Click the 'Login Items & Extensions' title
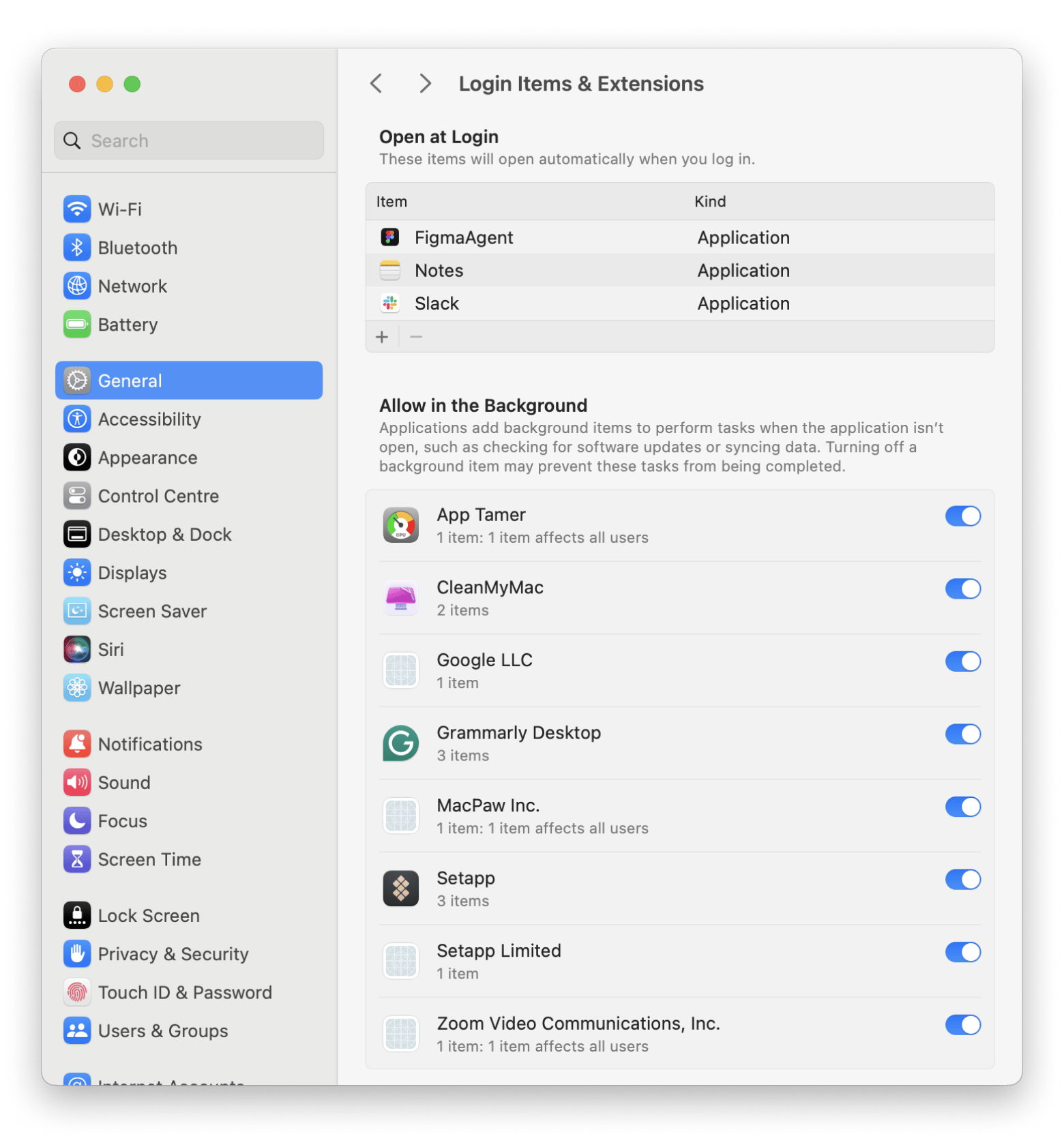The width and height of the screenshot is (1064, 1147). click(x=581, y=83)
